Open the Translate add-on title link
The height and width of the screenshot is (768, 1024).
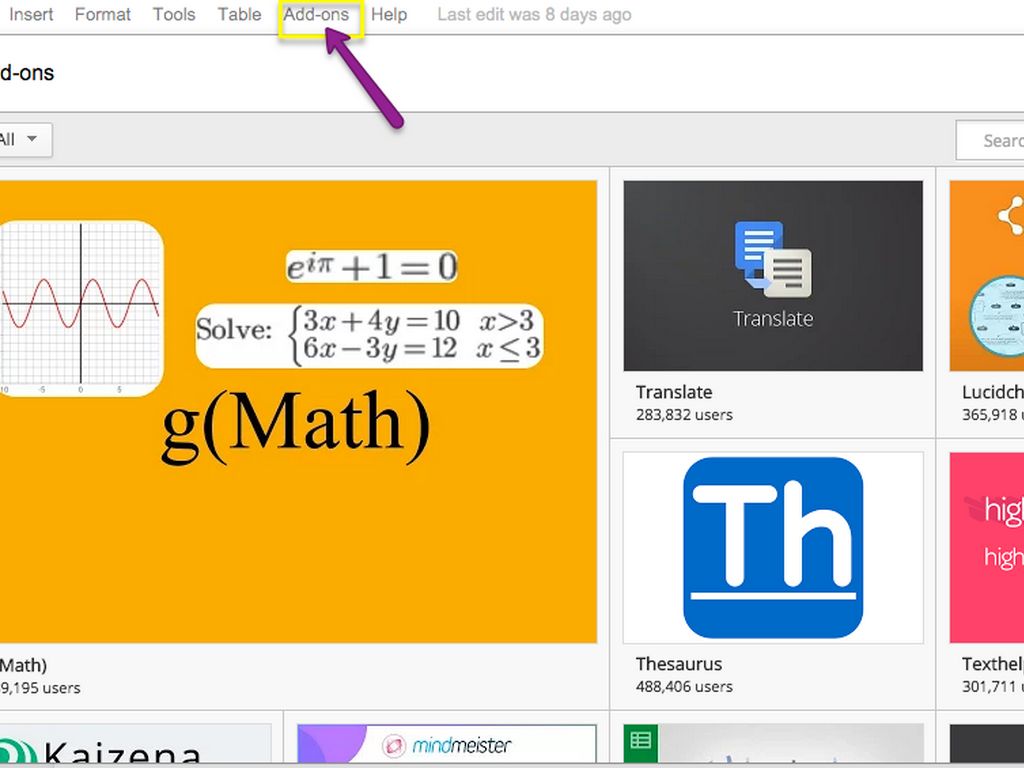coord(674,392)
